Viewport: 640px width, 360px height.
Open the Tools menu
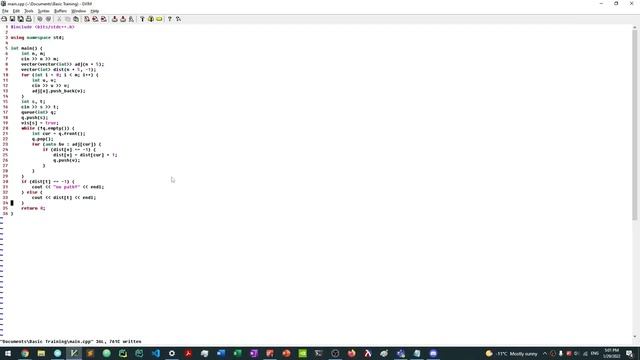(29, 11)
